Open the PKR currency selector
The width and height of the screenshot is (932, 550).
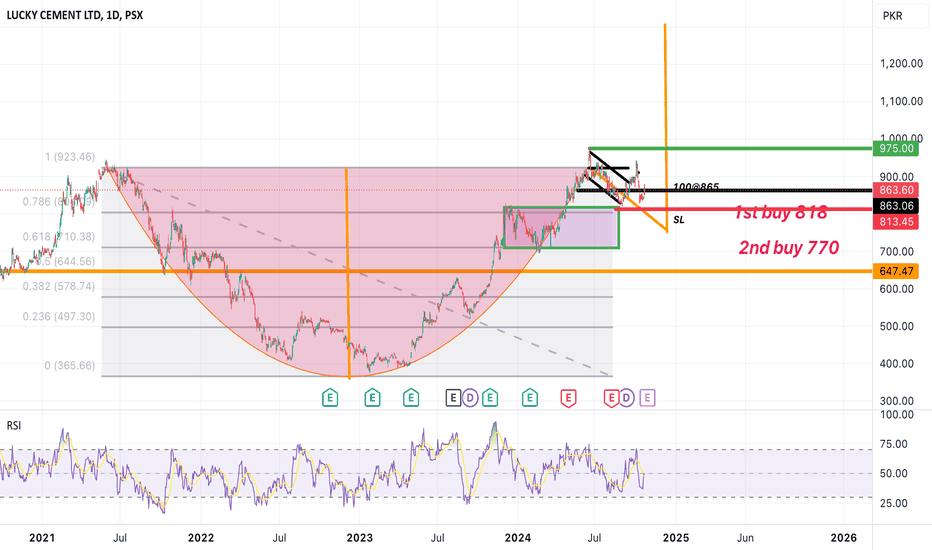pos(901,16)
